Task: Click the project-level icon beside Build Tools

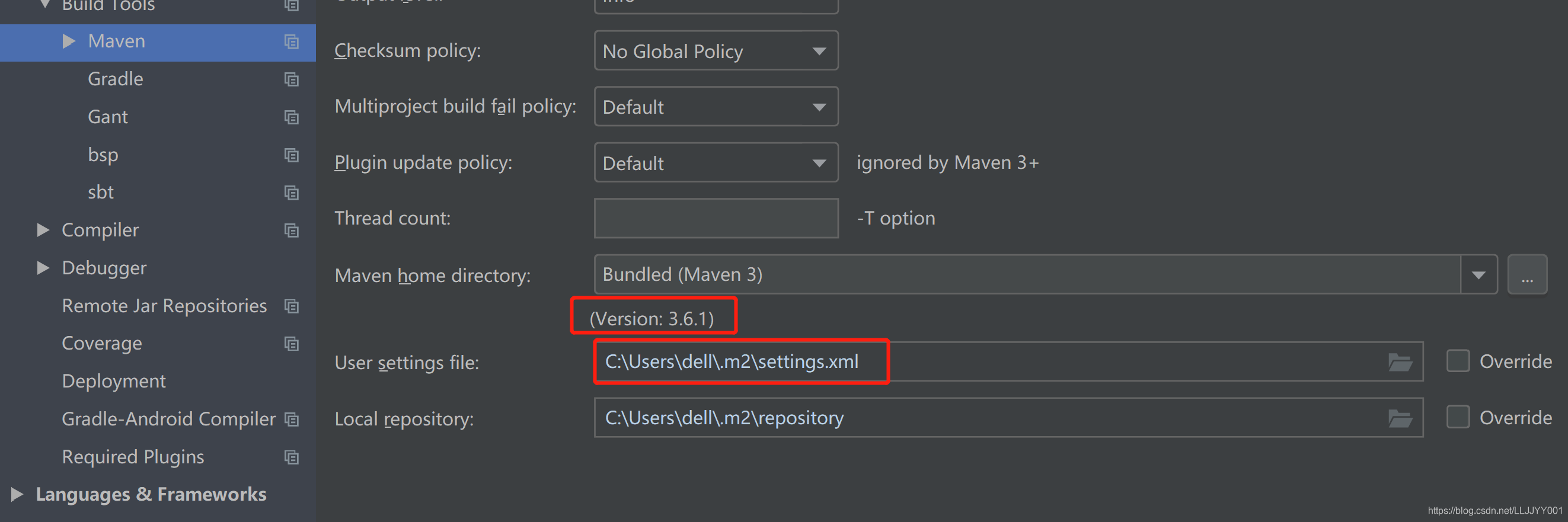Action: click(292, 5)
